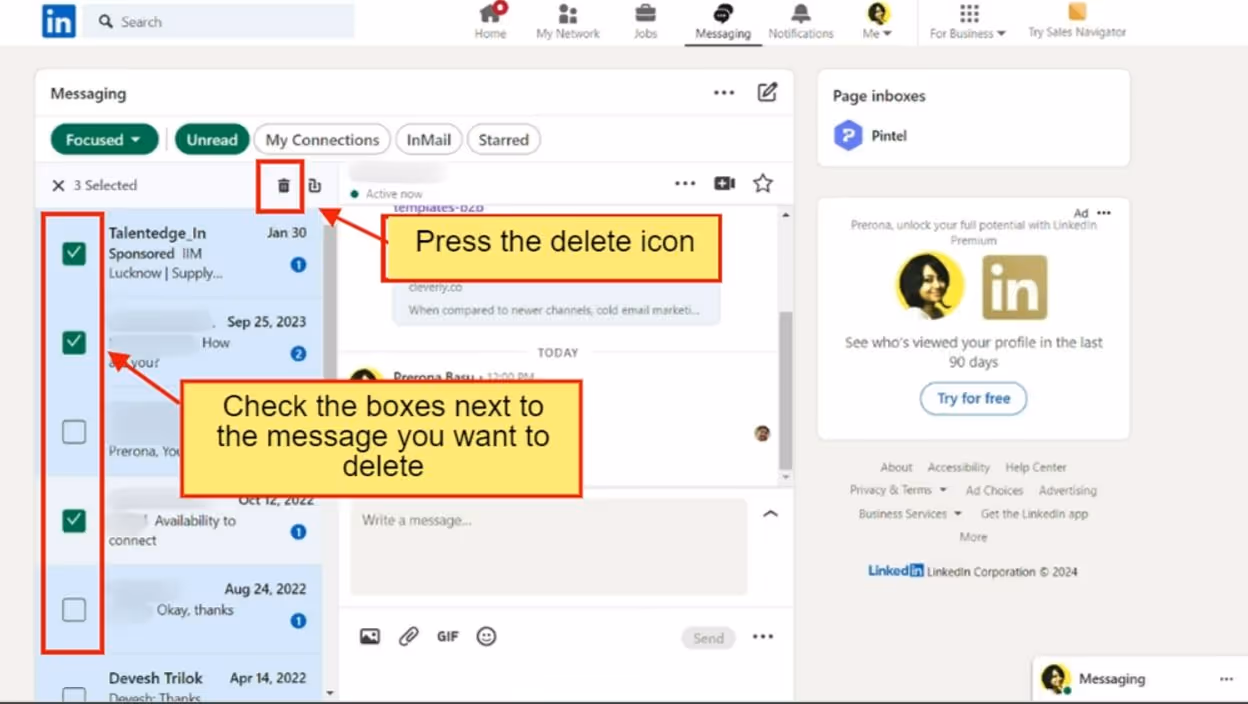Expand the Privacy & Terms dropdown
The image size is (1248, 704).
pos(898,490)
